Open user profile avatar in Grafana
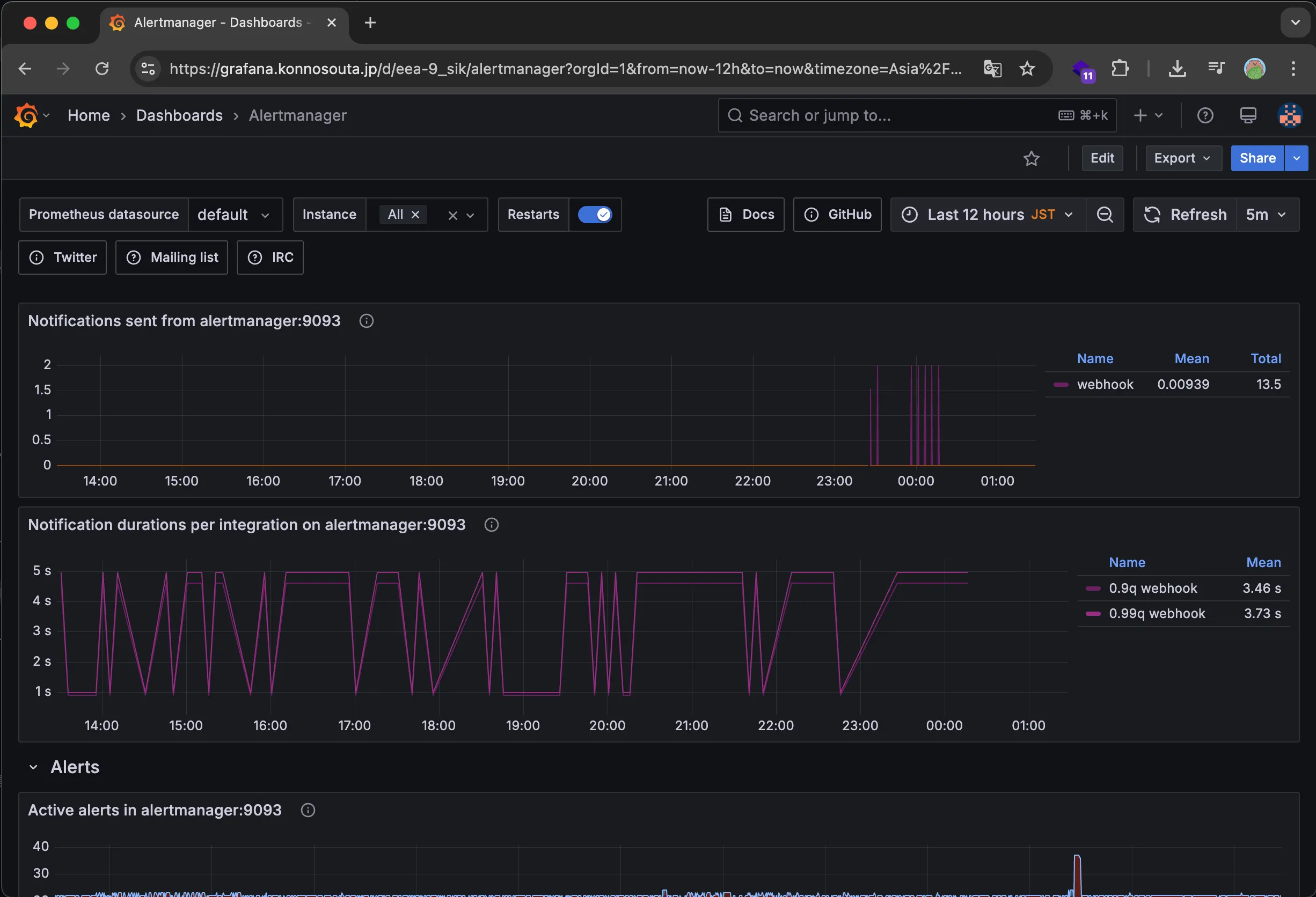Image resolution: width=1316 pixels, height=897 pixels. click(1289, 115)
